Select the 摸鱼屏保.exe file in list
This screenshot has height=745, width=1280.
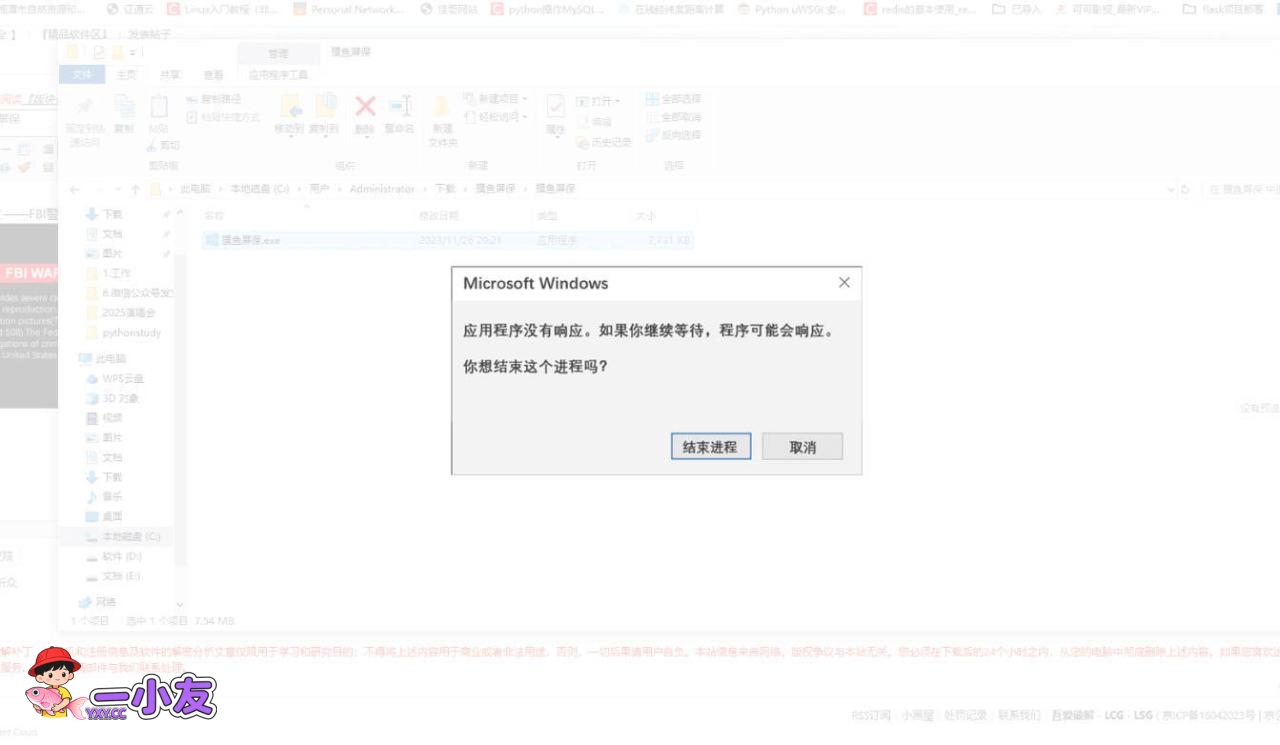point(250,240)
